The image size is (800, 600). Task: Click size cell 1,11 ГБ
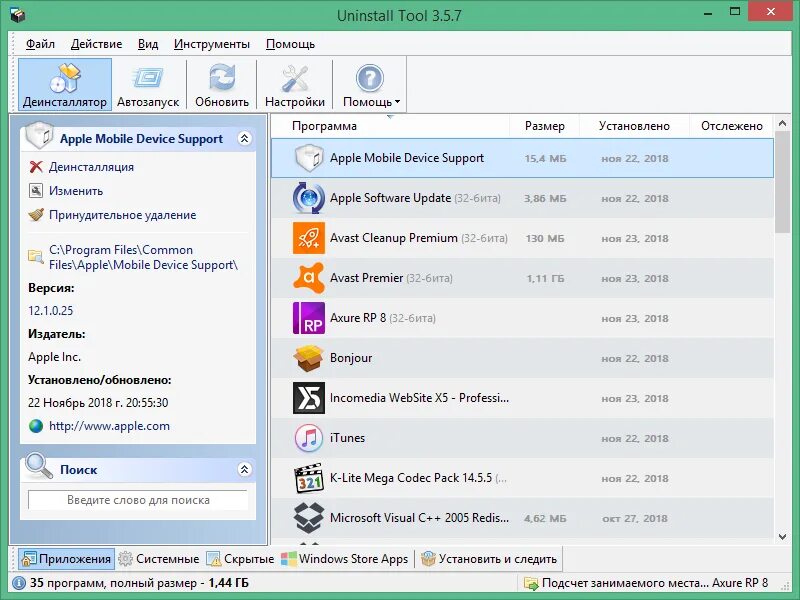pos(545,279)
